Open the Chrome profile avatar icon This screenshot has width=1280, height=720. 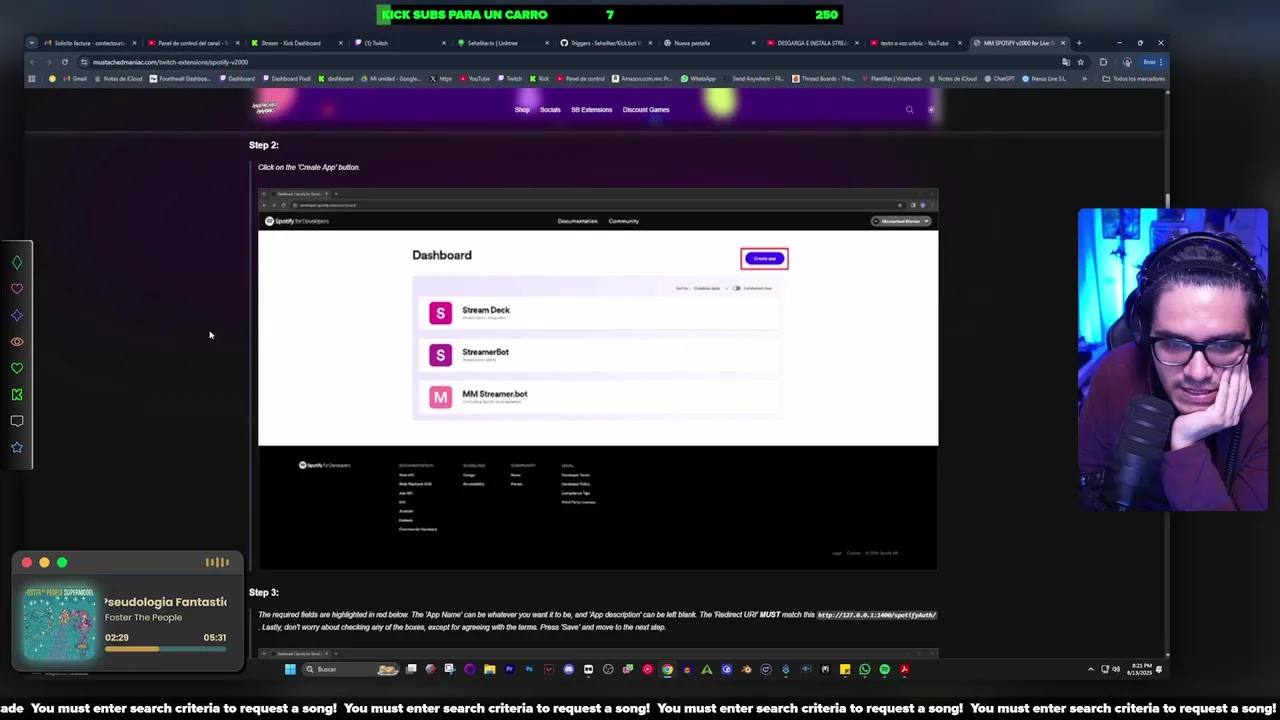pos(1127,62)
